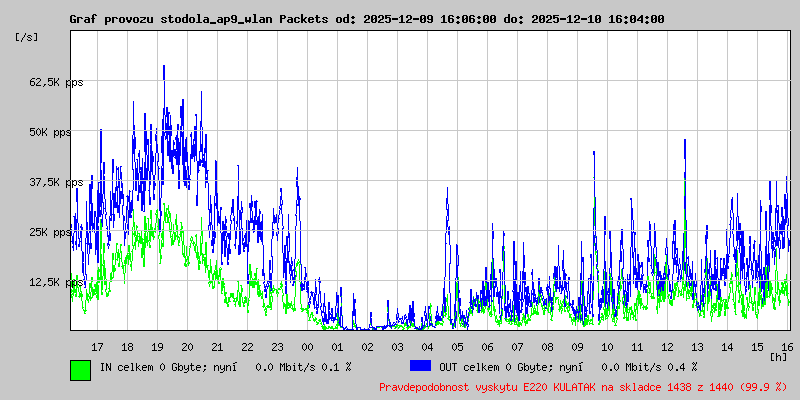Click the '06' hour label on x-axis
The height and width of the screenshot is (400, 800).
(x=487, y=347)
